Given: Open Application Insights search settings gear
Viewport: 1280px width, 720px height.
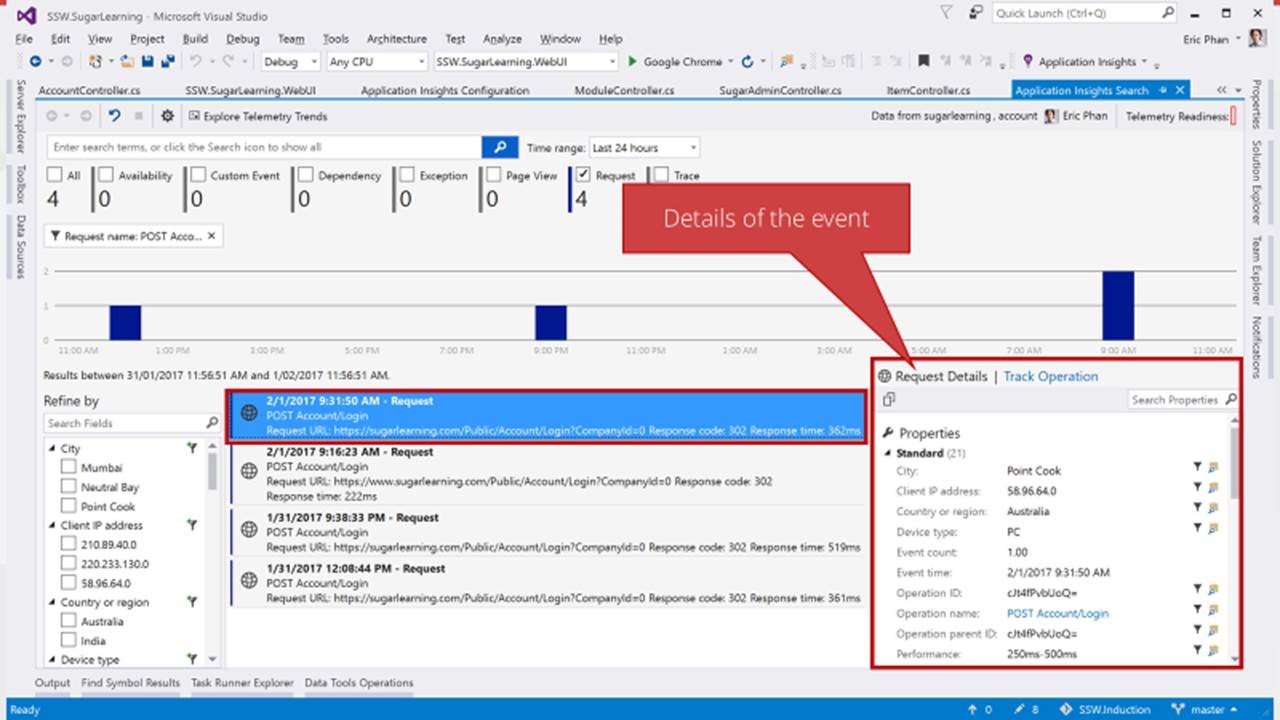Looking at the screenshot, I should [167, 116].
